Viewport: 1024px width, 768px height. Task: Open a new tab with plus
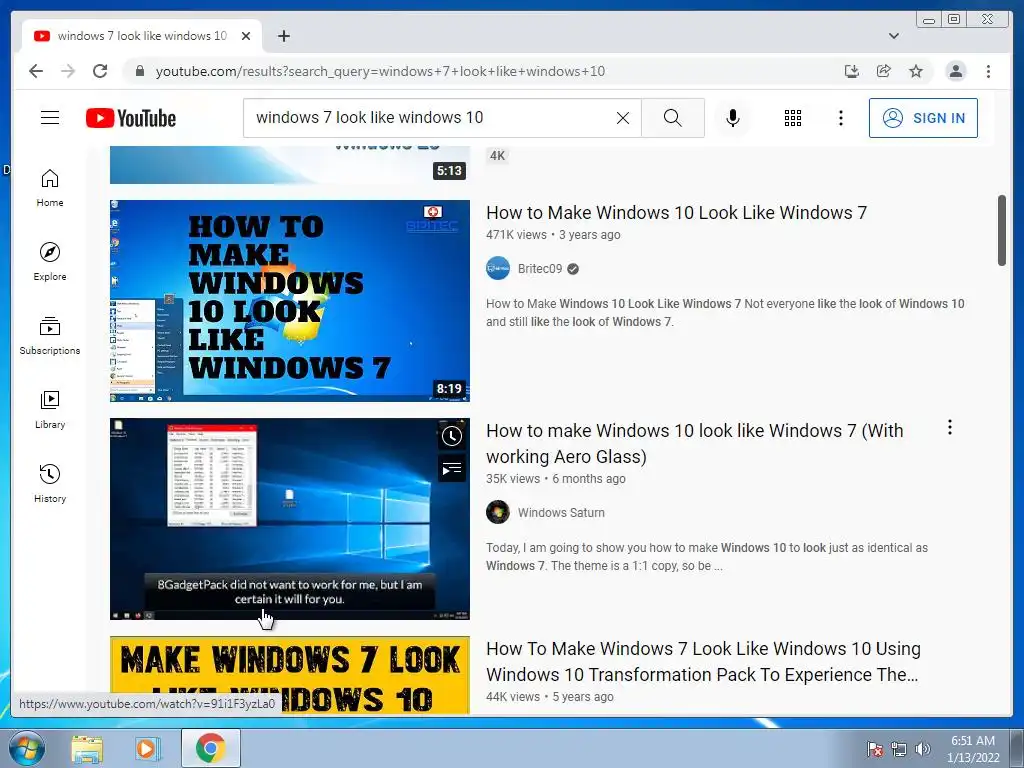tap(283, 36)
